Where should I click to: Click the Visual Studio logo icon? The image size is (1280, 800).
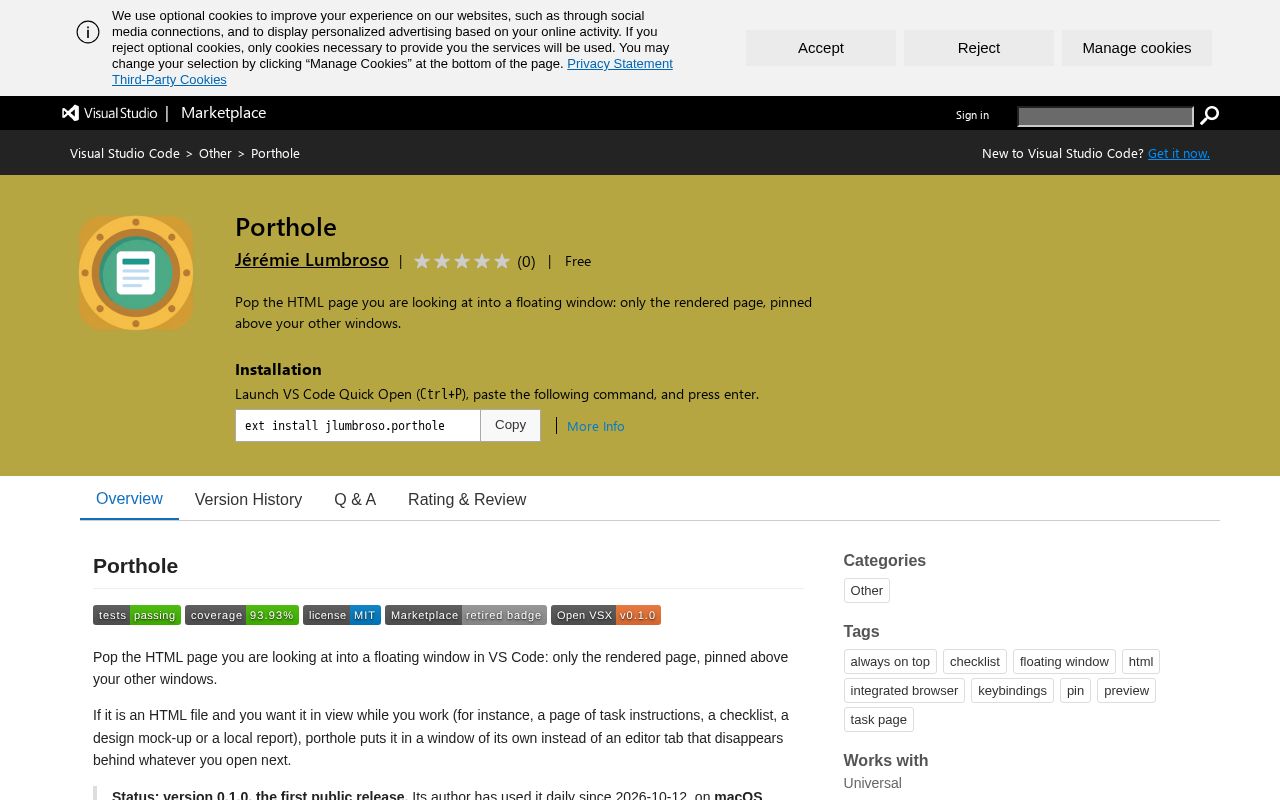(x=70, y=113)
